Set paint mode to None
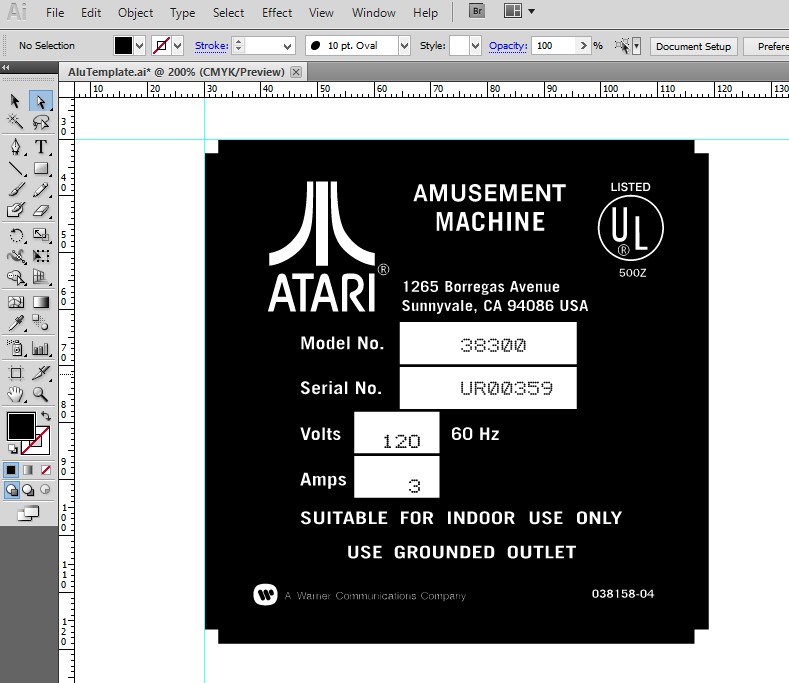This screenshot has width=789, height=683. 46,470
